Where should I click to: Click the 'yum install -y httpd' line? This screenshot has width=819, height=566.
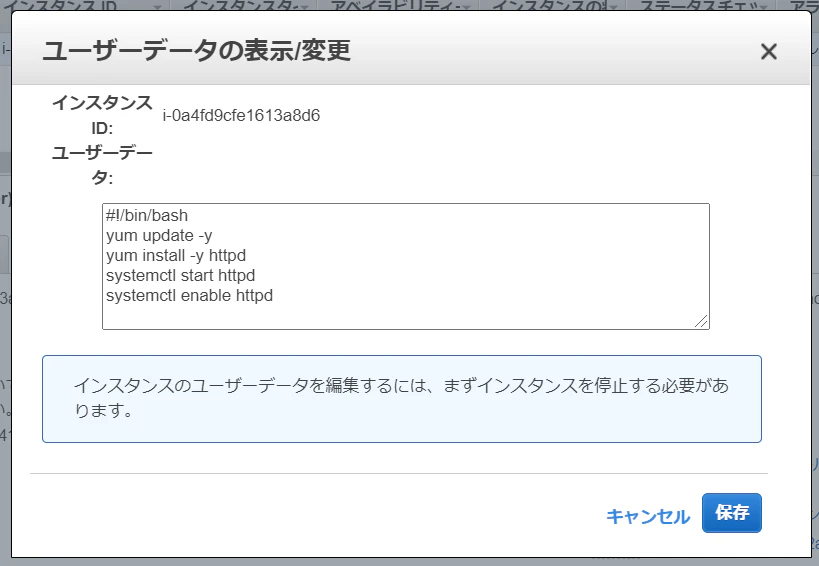(176, 255)
